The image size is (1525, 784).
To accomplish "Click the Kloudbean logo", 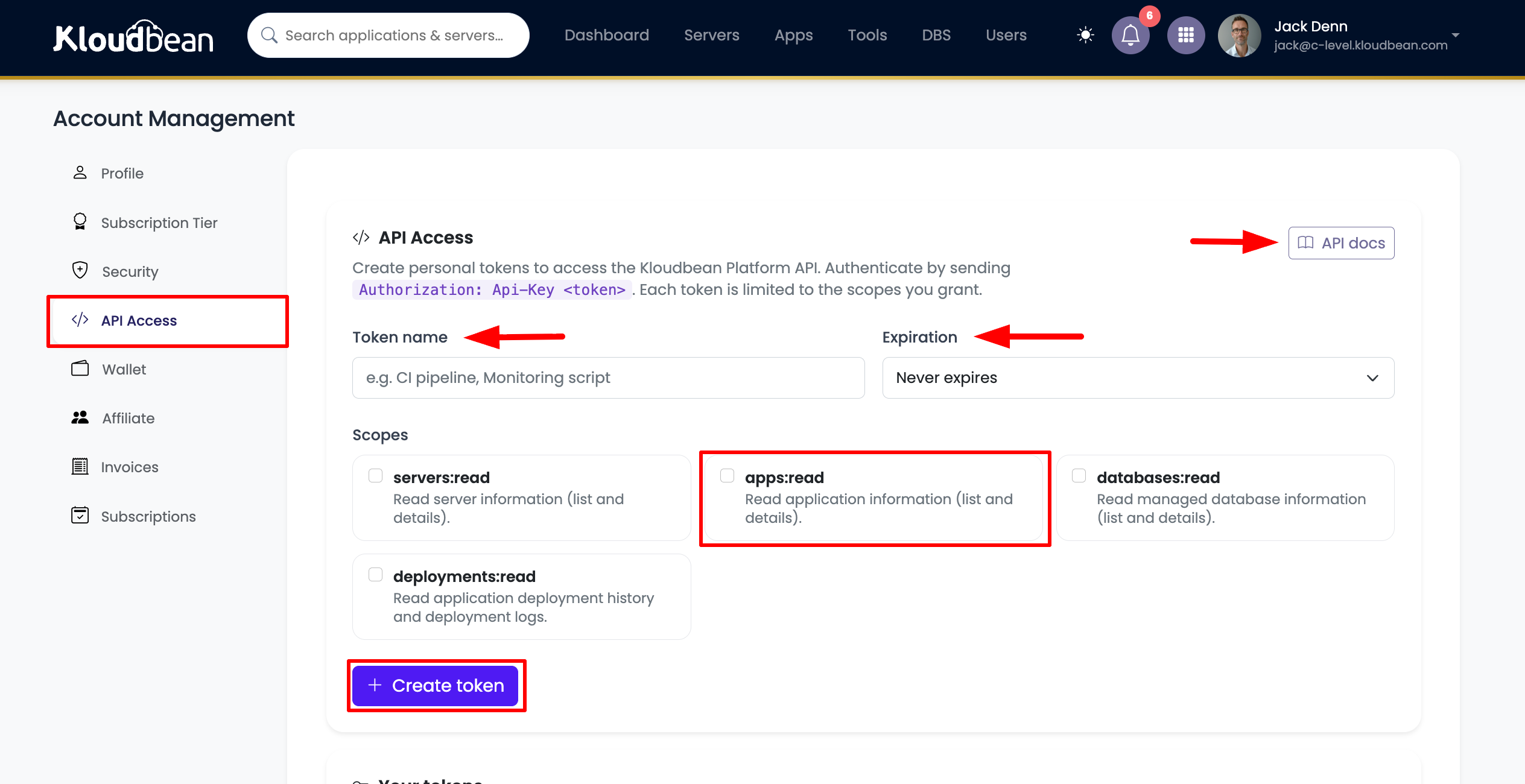I will 133,37.
